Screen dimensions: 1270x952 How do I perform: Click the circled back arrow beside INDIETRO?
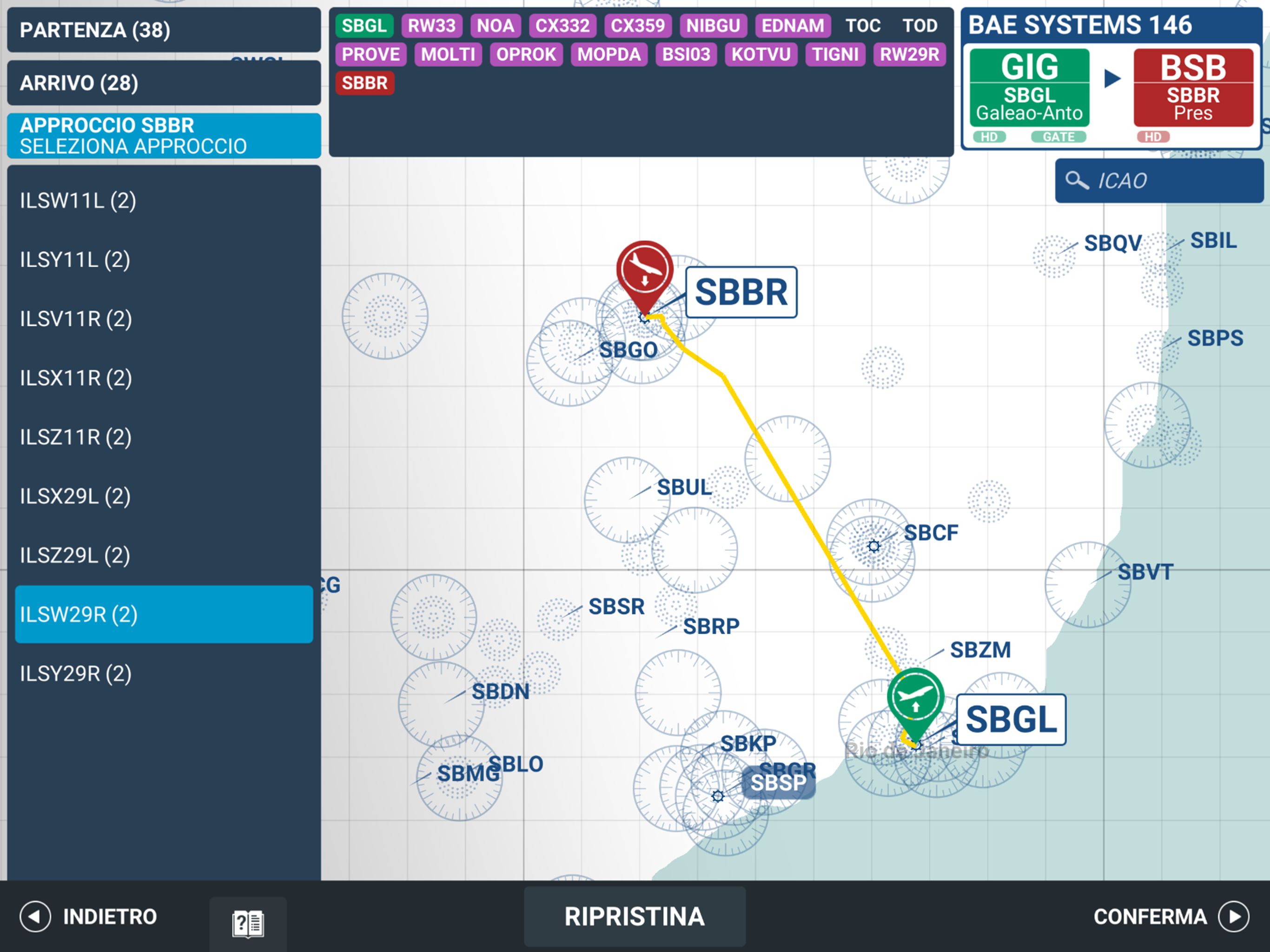click(x=36, y=916)
